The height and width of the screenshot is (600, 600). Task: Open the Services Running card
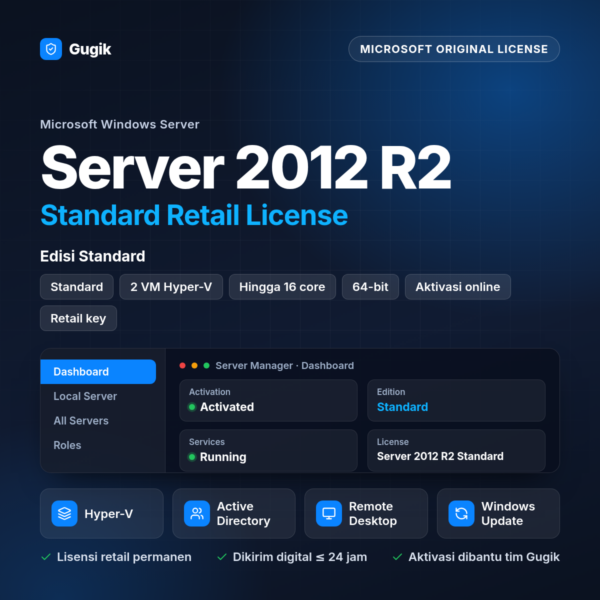(x=268, y=450)
